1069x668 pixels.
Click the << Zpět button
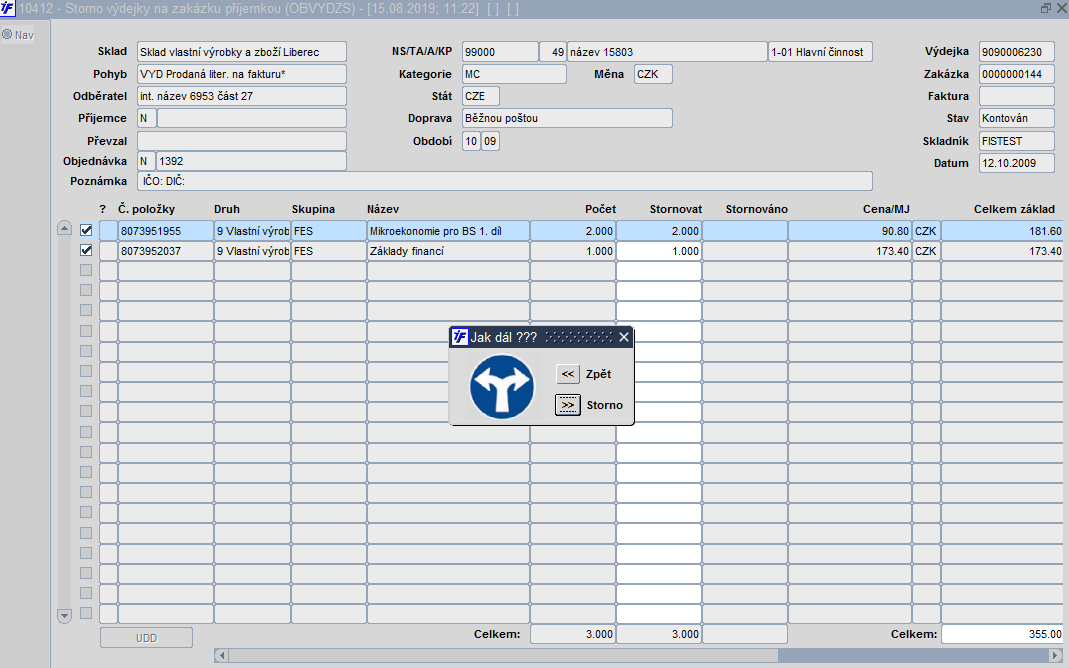click(568, 374)
